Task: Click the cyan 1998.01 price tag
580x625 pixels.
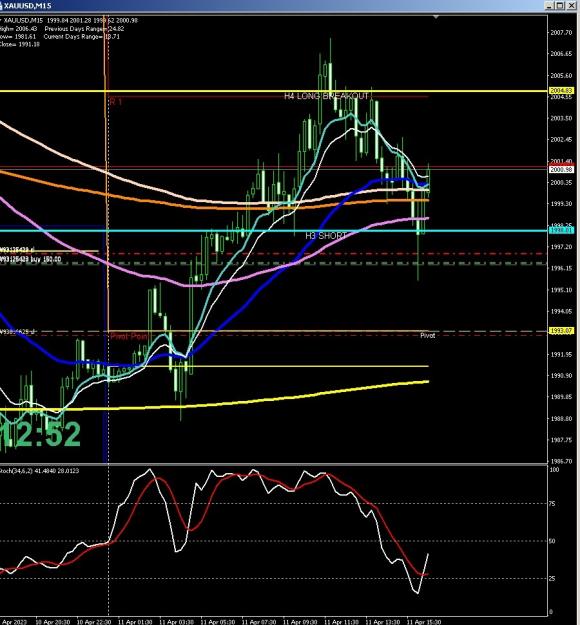Action: (x=561, y=230)
